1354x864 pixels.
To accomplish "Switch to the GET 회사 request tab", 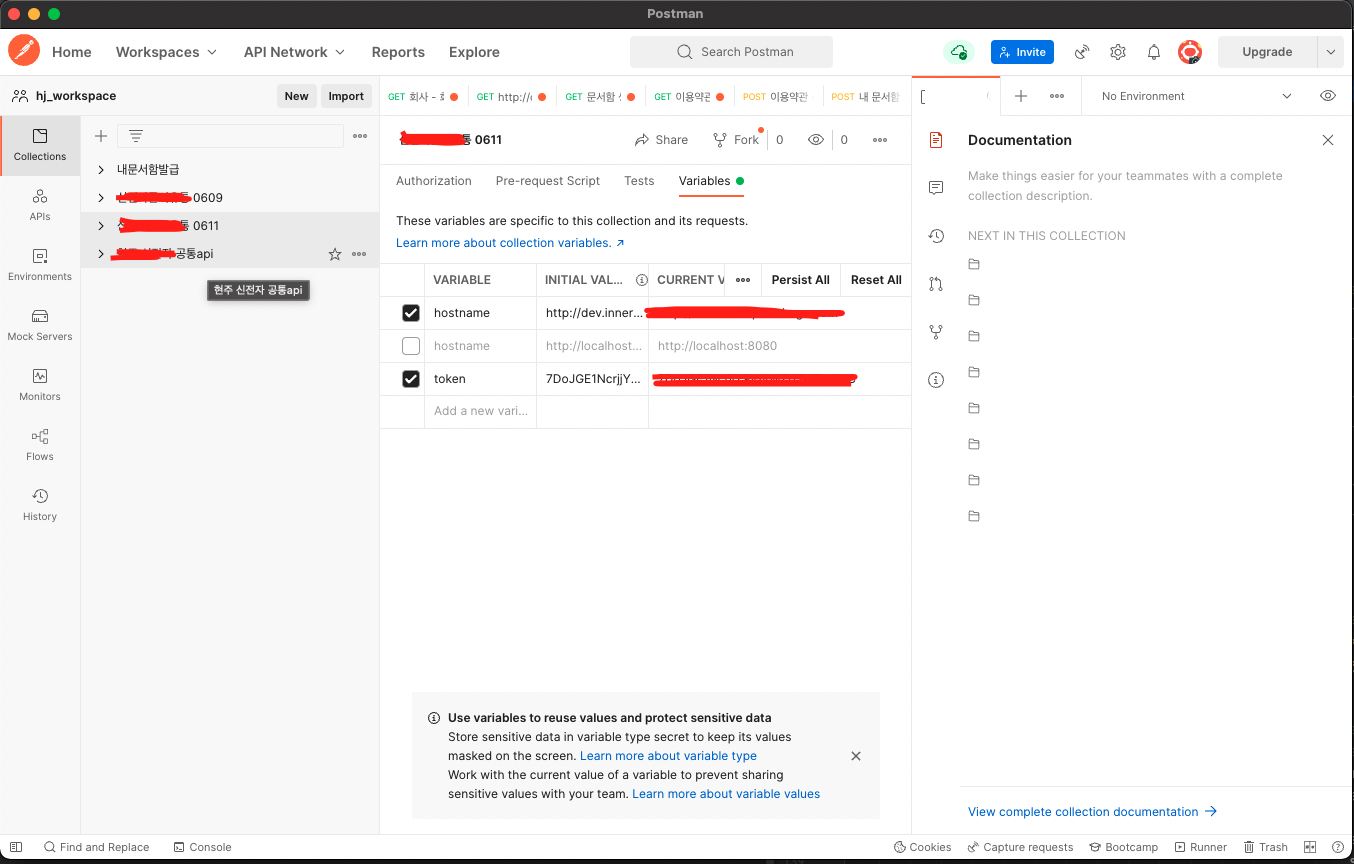I will [423, 97].
